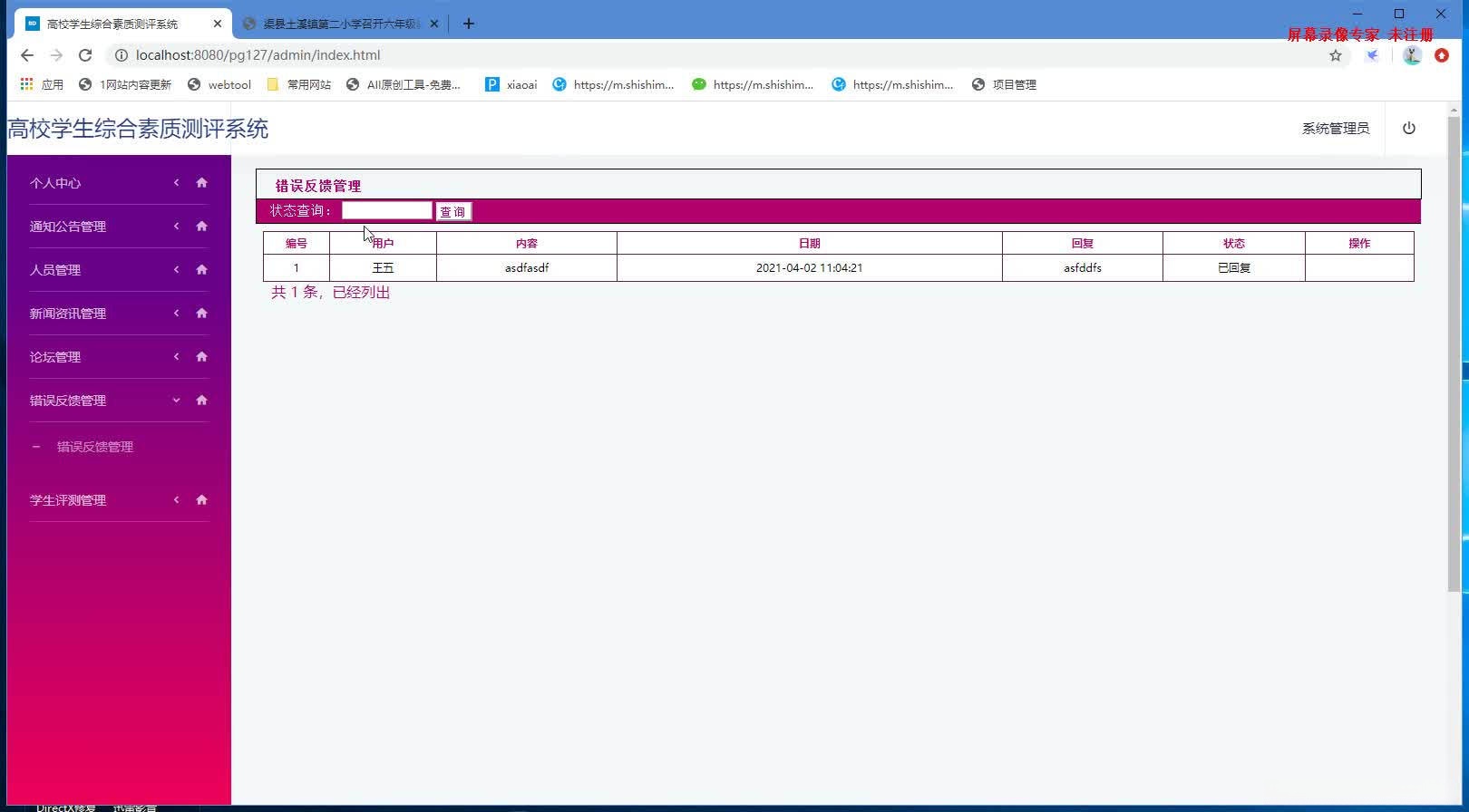1469x812 pixels.
Task: Expand the 论坛管理 menu chevron
Action: click(176, 357)
